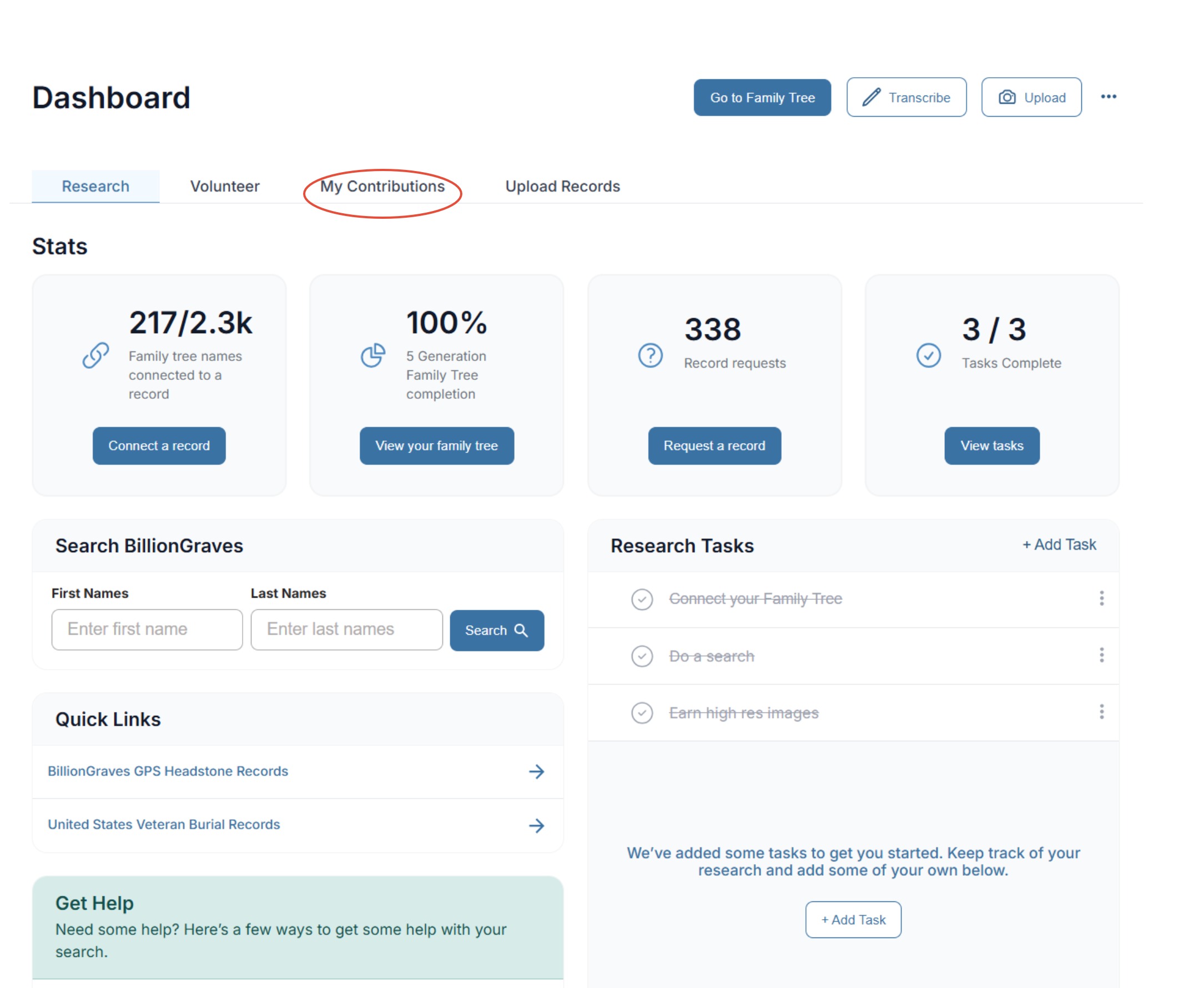
Task: Uncheck the Connect your Family Tree task
Action: click(x=642, y=599)
